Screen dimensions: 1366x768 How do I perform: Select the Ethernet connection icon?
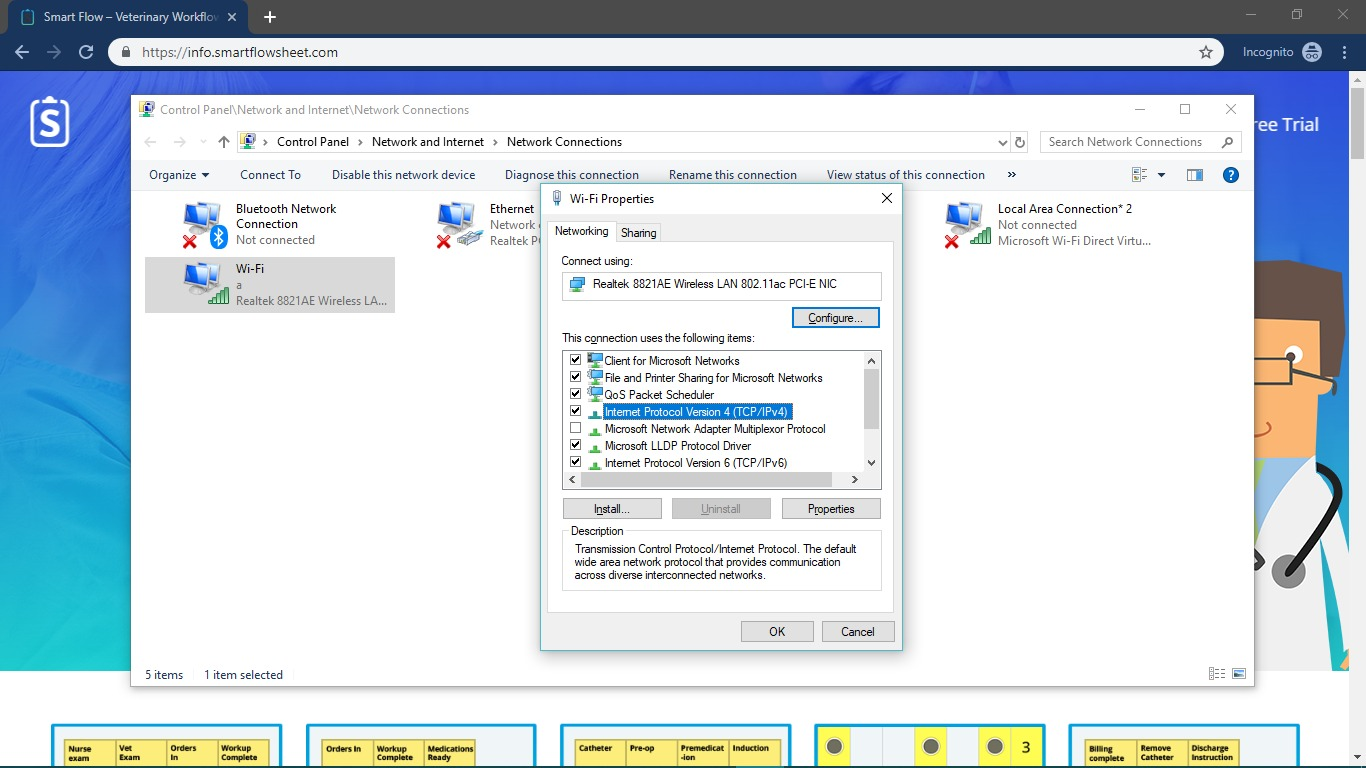(x=459, y=225)
